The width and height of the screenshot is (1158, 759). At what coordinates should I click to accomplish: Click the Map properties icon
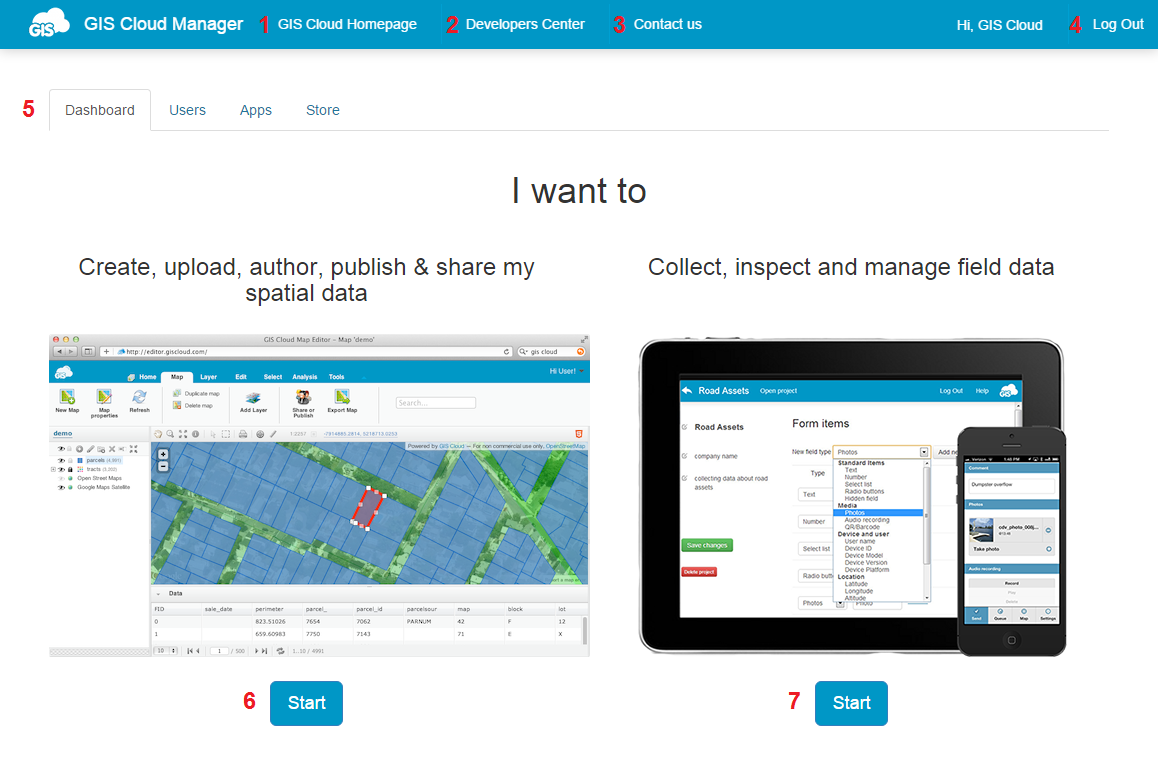click(104, 398)
